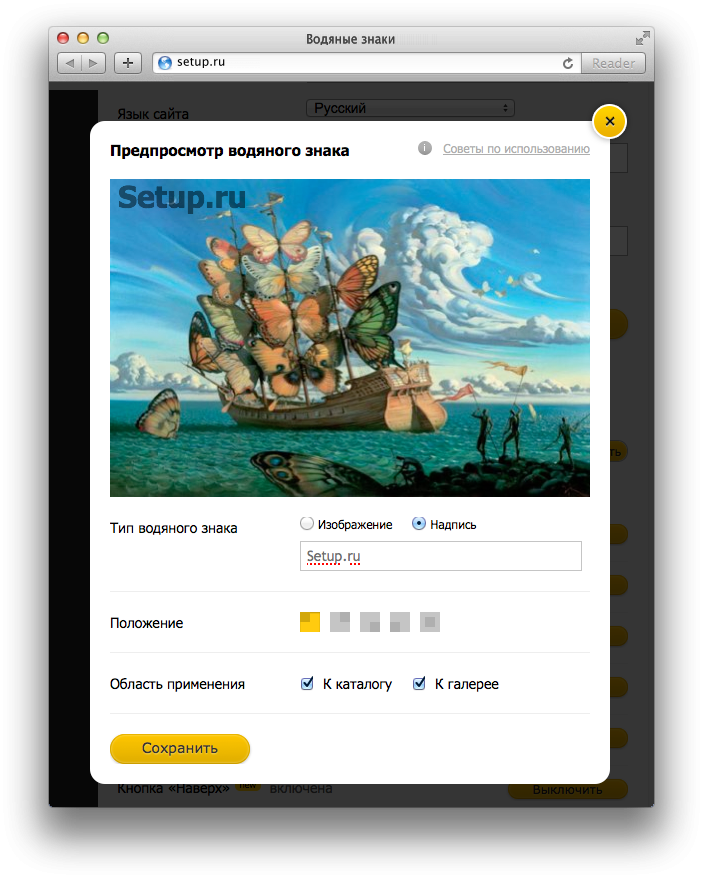Go forward with the browser forward arrow
Image resolution: width=703 pixels, height=878 pixels.
[94, 63]
